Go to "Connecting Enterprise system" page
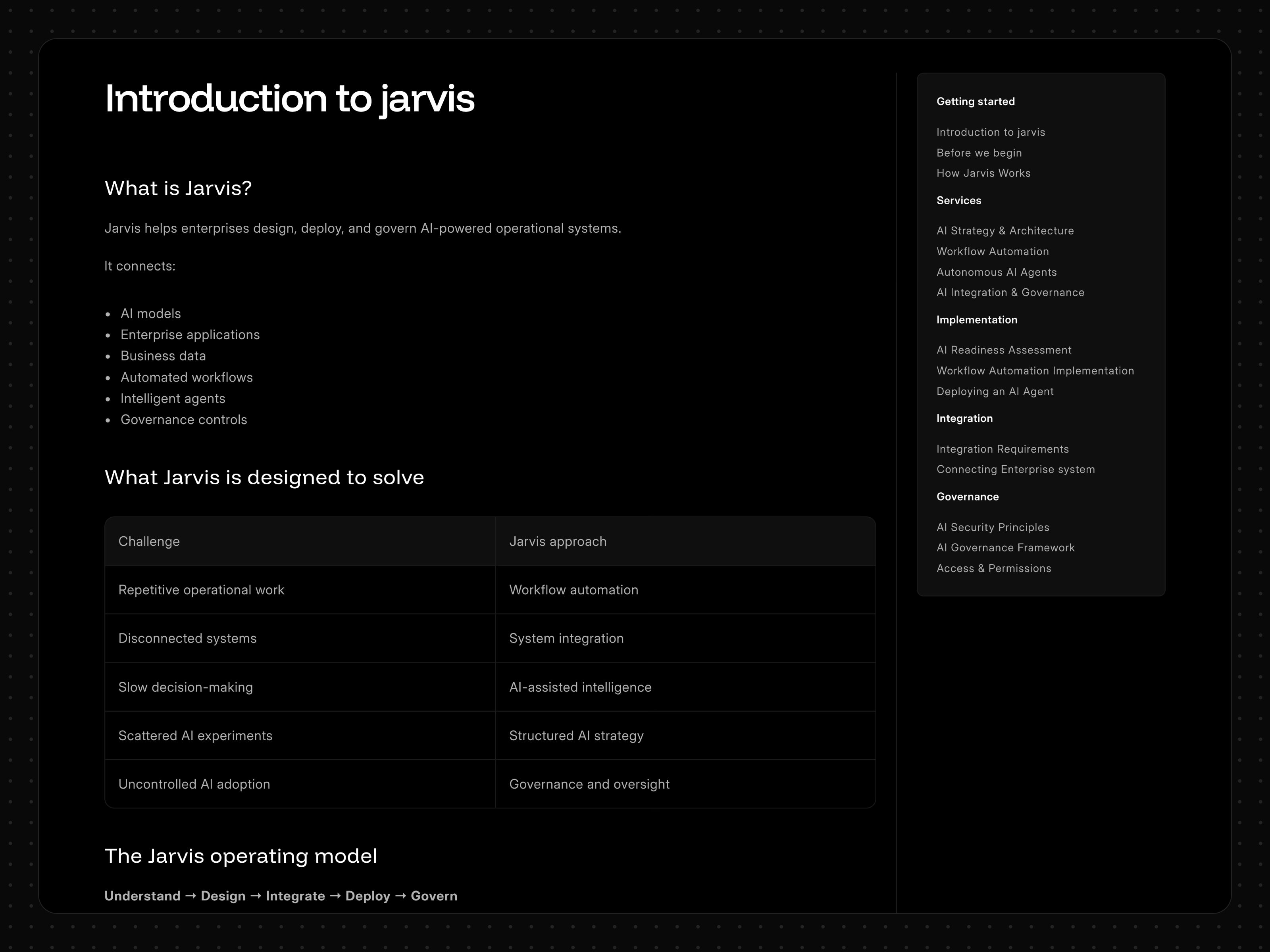 [1016, 469]
